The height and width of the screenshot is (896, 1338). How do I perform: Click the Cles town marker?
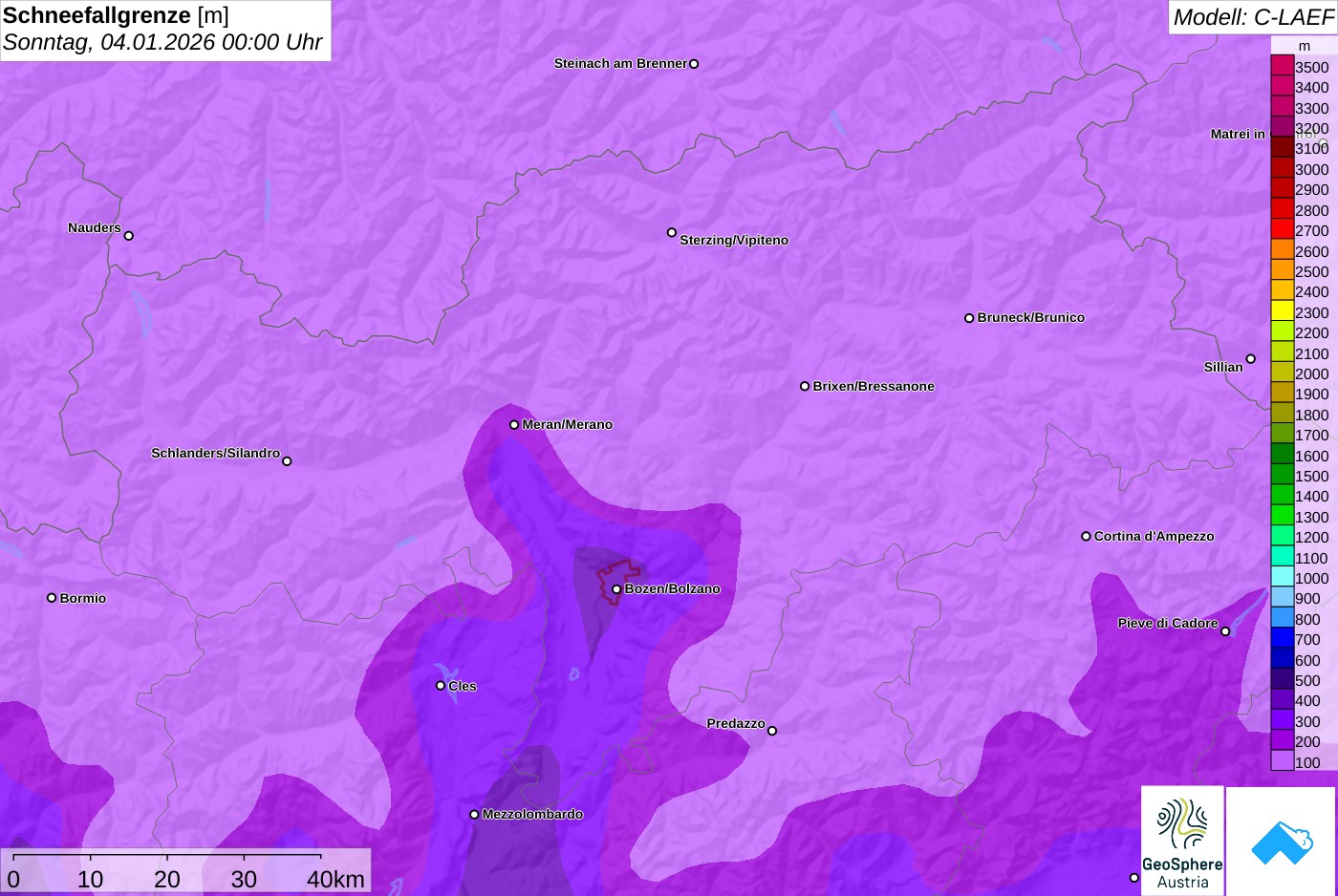pyautogui.click(x=441, y=685)
